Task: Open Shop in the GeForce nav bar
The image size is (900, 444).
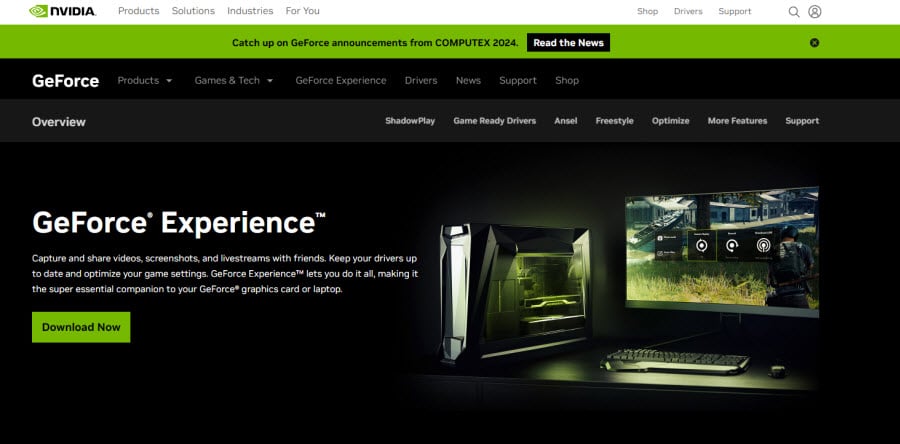Action: (567, 81)
